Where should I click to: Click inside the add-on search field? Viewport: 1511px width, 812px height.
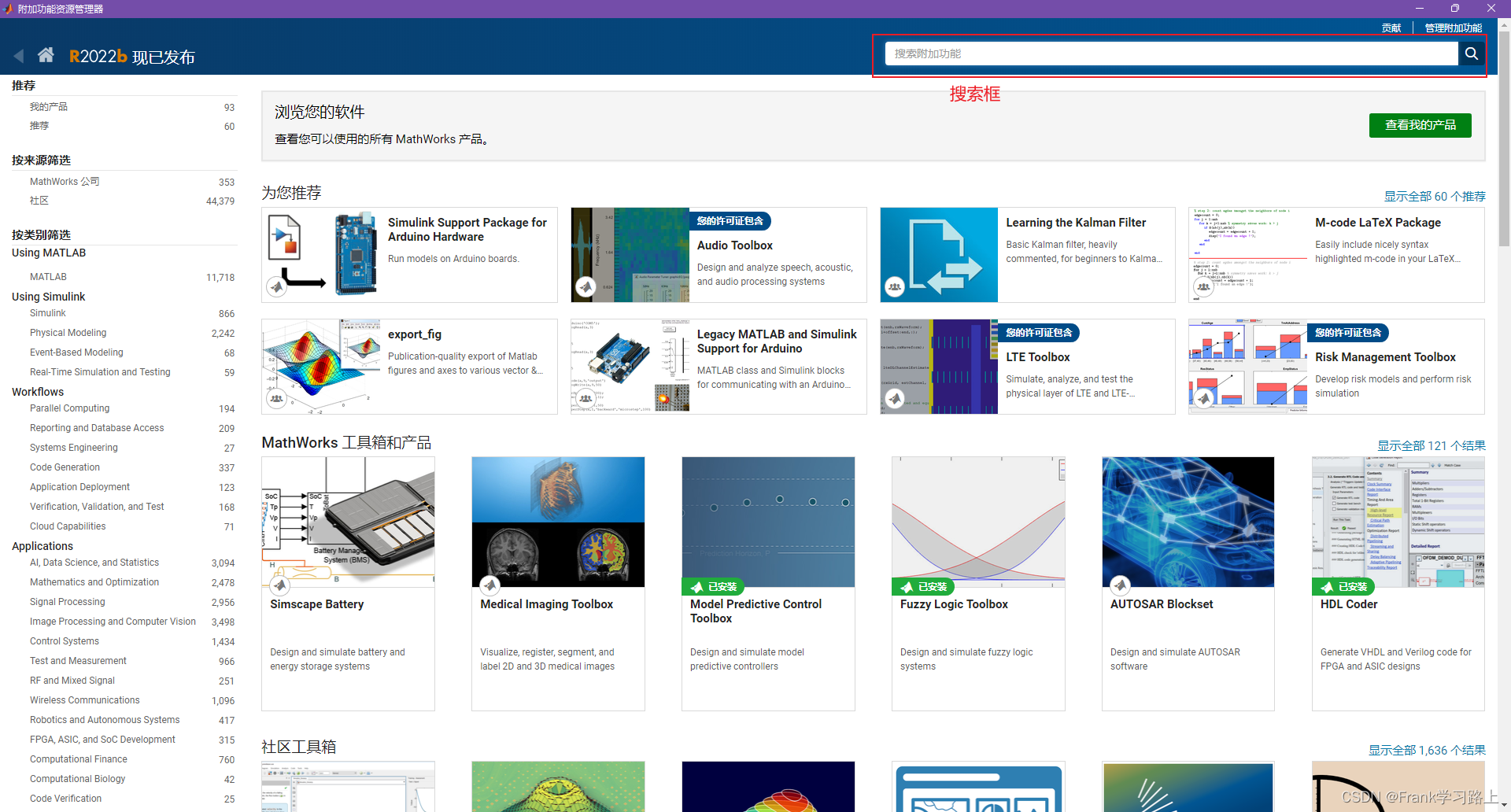click(x=1171, y=54)
